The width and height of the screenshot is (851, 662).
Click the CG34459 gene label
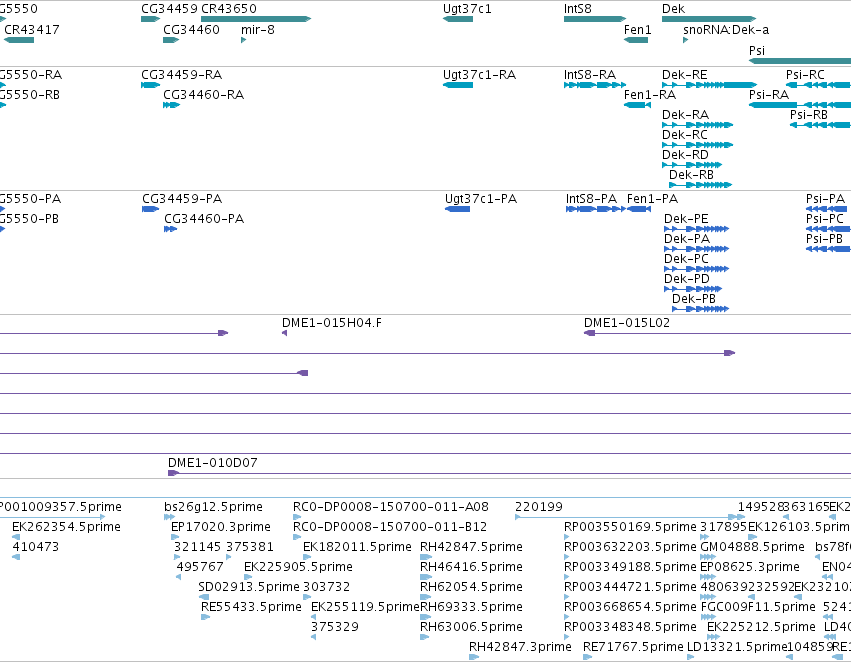coord(169,9)
